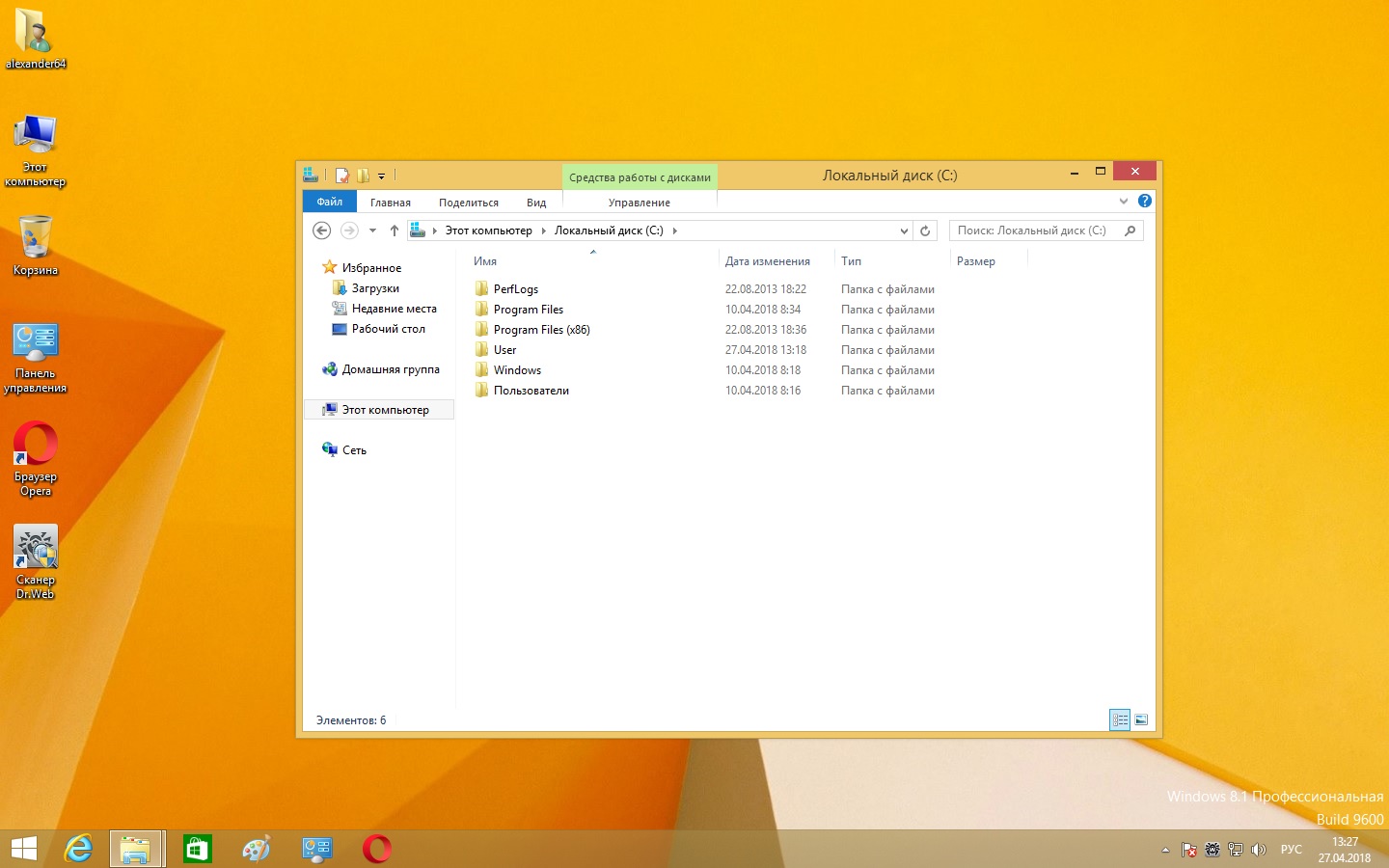The height and width of the screenshot is (868, 1389).
Task: Sort by the Дата изменения column header
Action: click(767, 261)
